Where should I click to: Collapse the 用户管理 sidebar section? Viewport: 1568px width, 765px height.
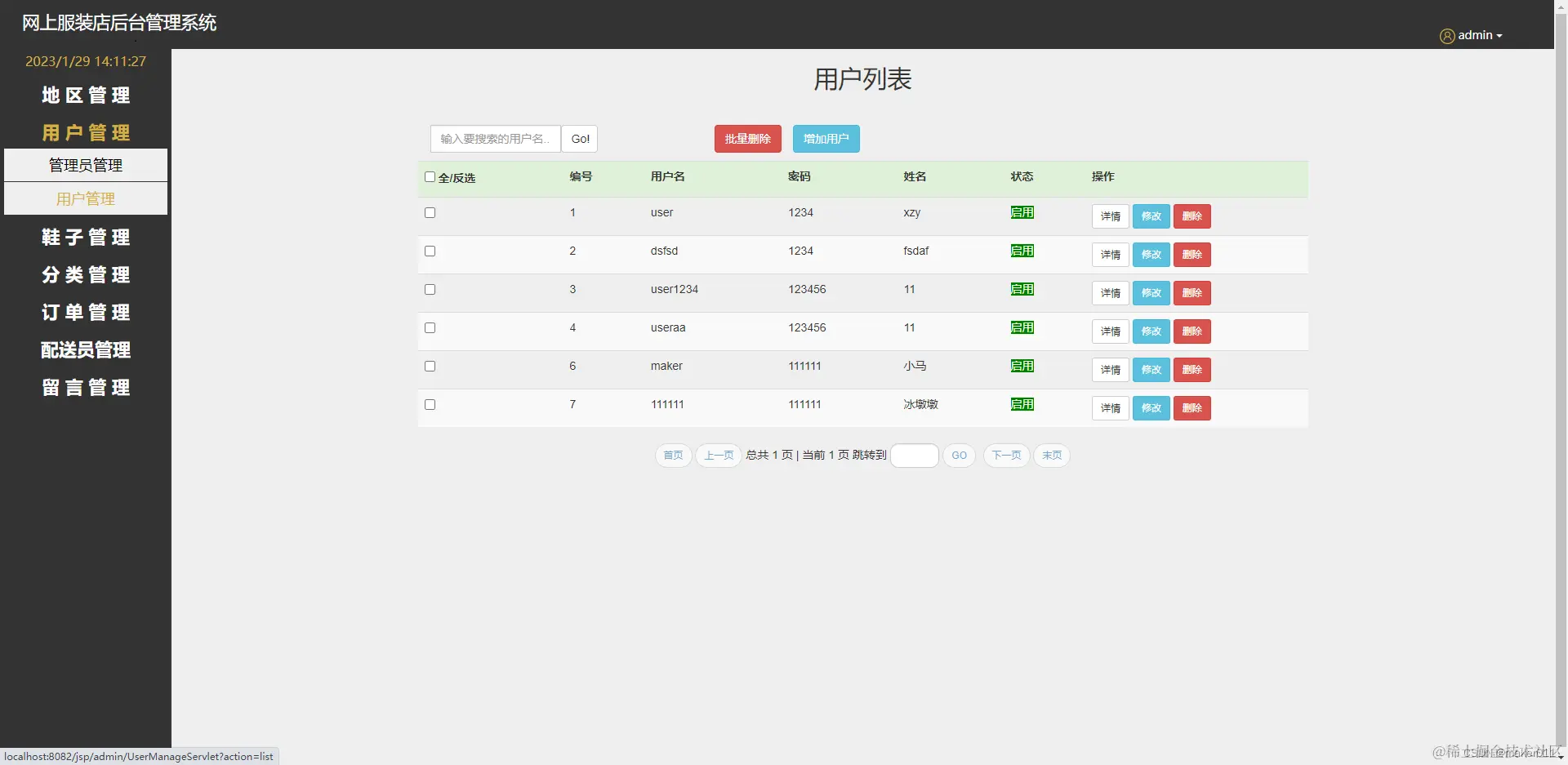86,133
